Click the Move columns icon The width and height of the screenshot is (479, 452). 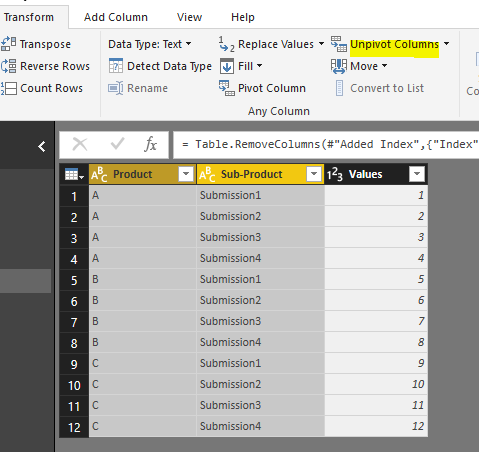tap(339, 66)
